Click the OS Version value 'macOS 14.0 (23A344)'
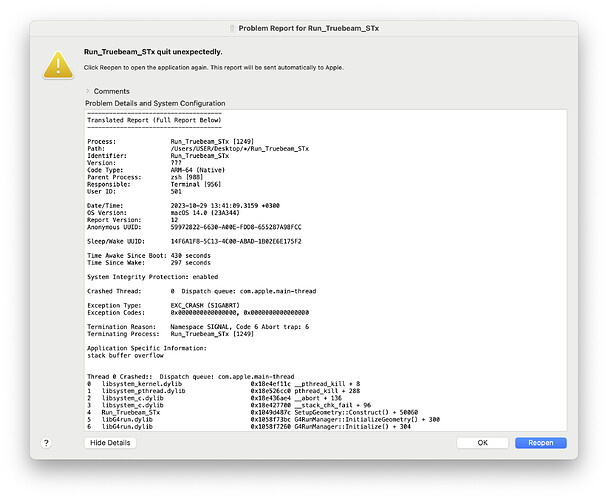609x500 pixels. (205, 213)
